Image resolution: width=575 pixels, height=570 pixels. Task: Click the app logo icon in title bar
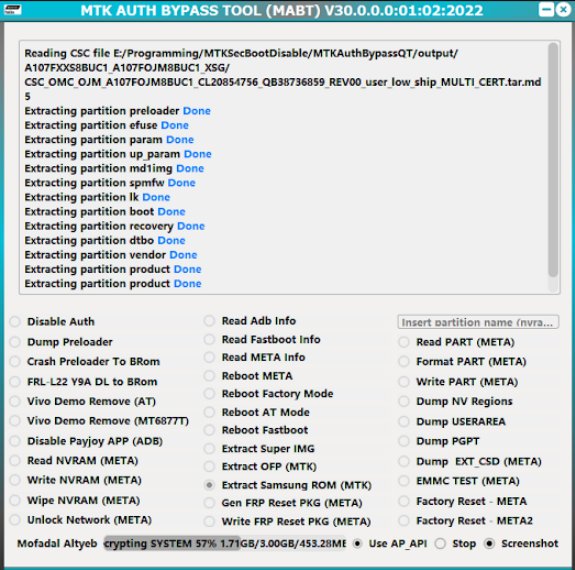[12, 10]
